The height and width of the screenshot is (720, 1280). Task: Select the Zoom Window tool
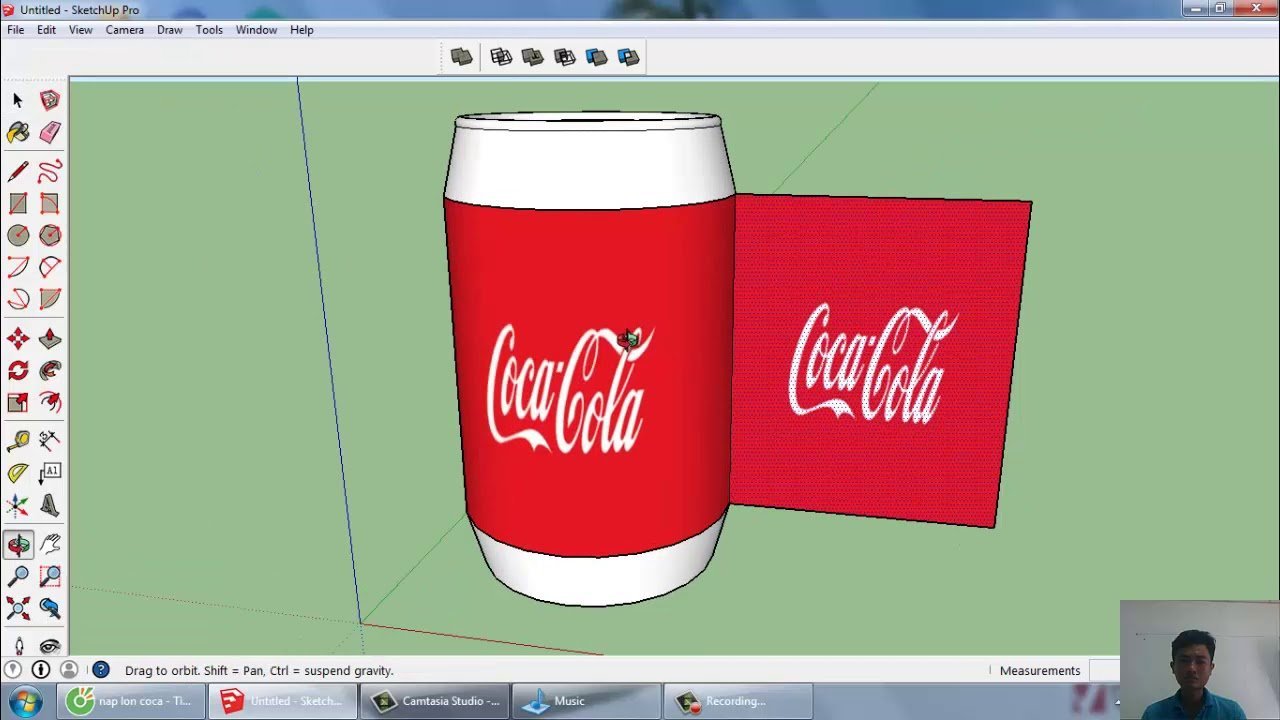tap(50, 577)
